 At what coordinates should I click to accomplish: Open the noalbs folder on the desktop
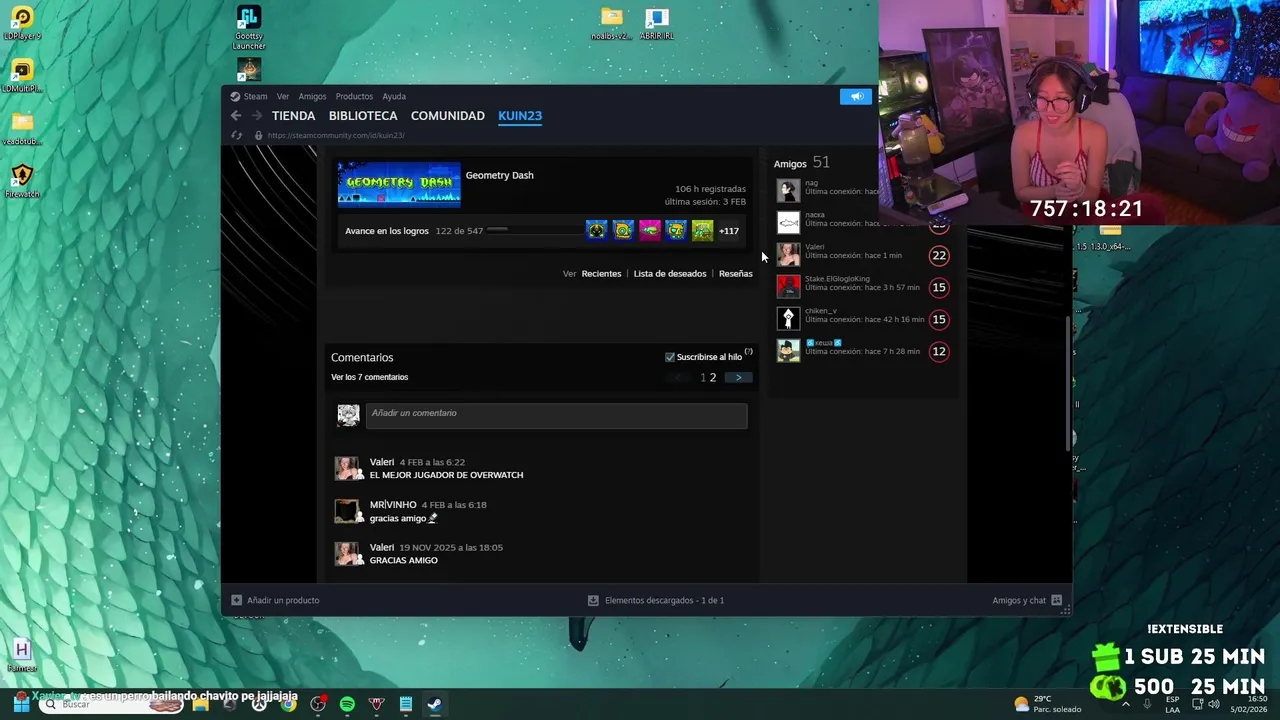[611, 24]
